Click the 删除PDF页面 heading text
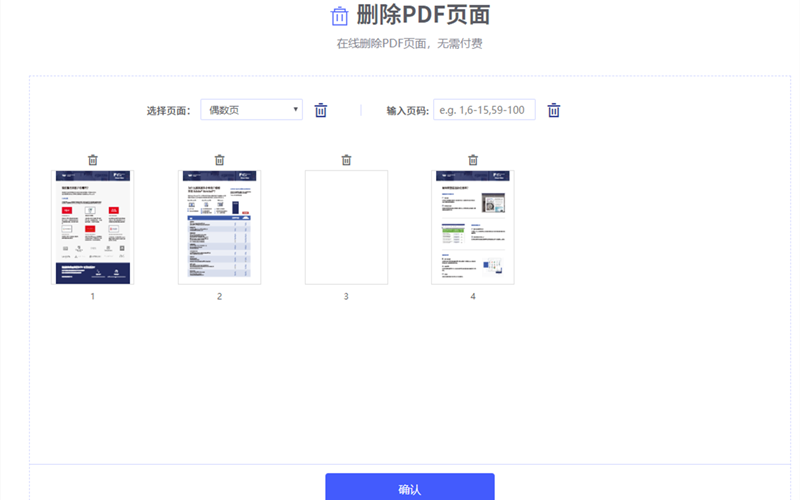This screenshot has width=800, height=500. tap(423, 15)
